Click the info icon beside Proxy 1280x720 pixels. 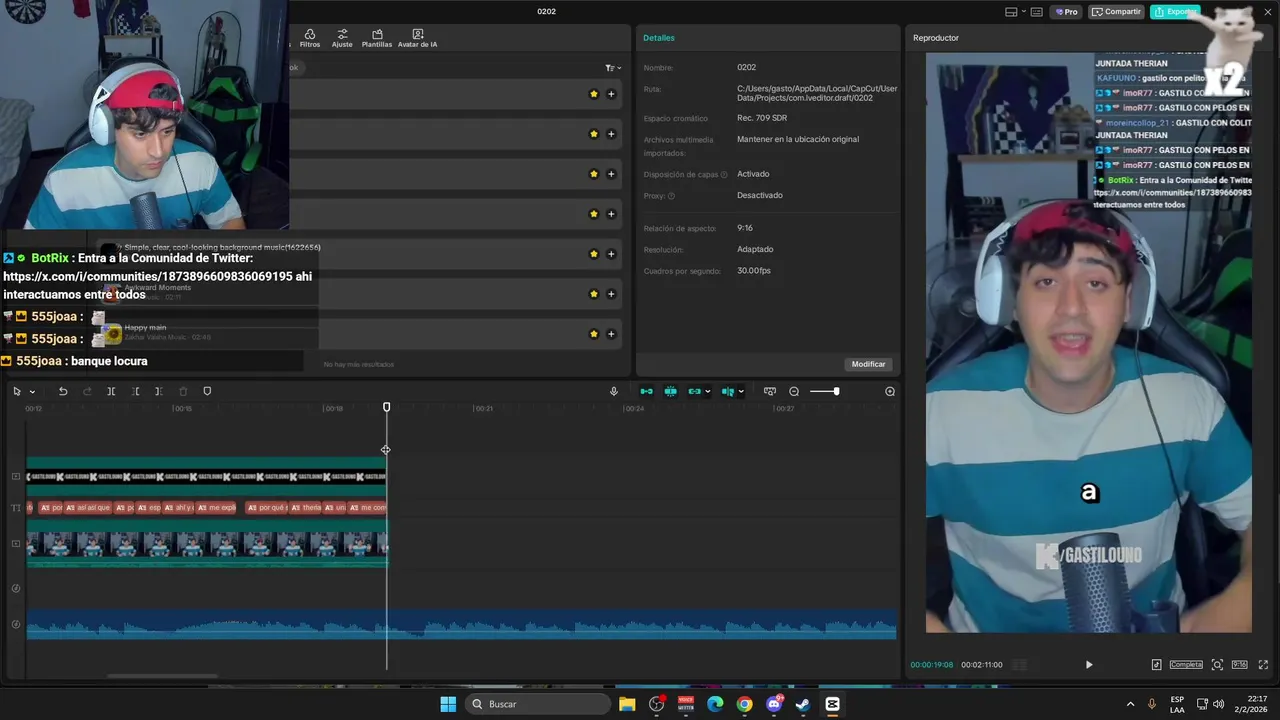(671, 196)
